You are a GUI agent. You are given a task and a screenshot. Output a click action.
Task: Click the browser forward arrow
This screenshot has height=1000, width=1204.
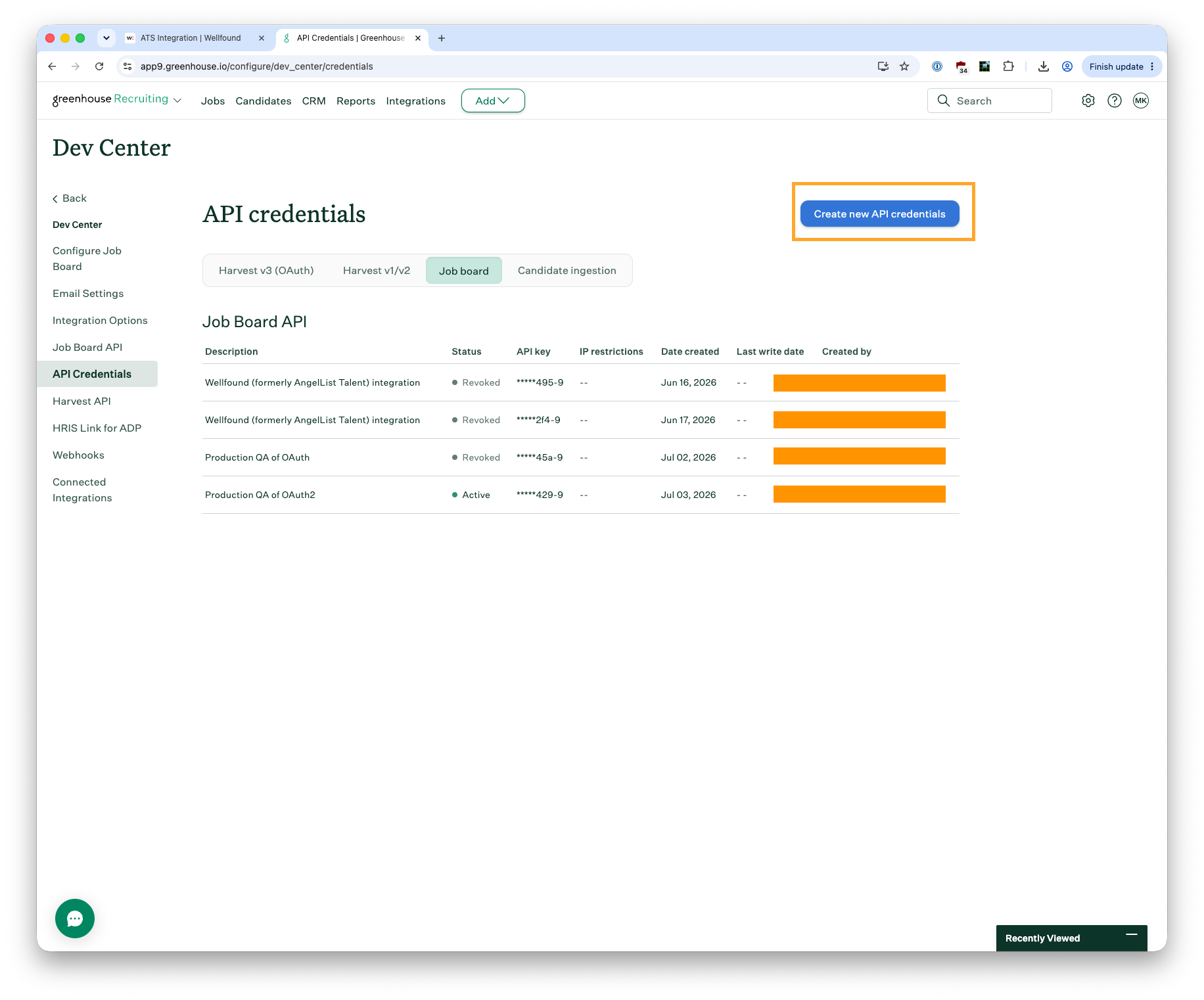click(76, 66)
